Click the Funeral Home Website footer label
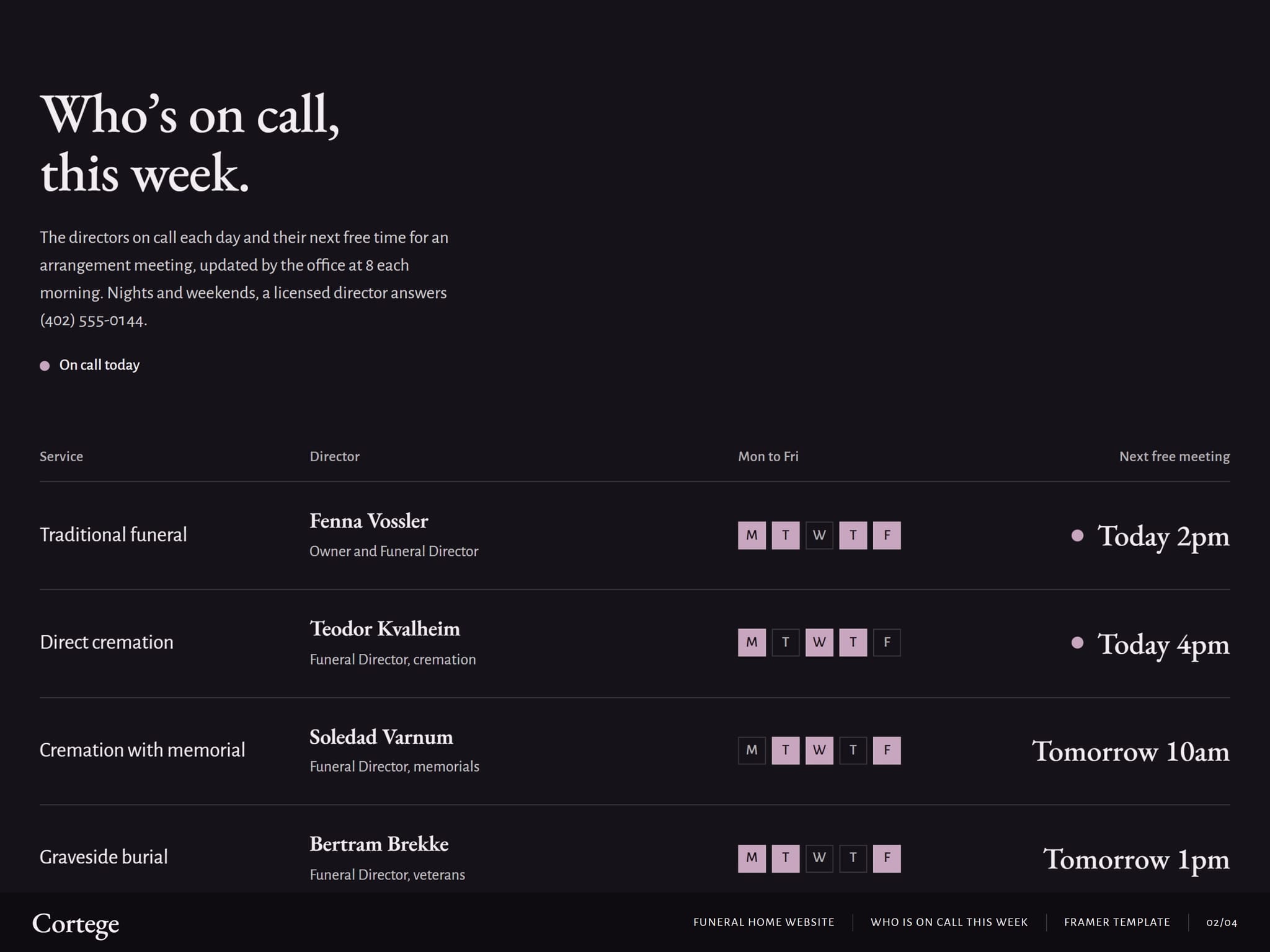This screenshot has height=952, width=1270. pyautogui.click(x=764, y=922)
